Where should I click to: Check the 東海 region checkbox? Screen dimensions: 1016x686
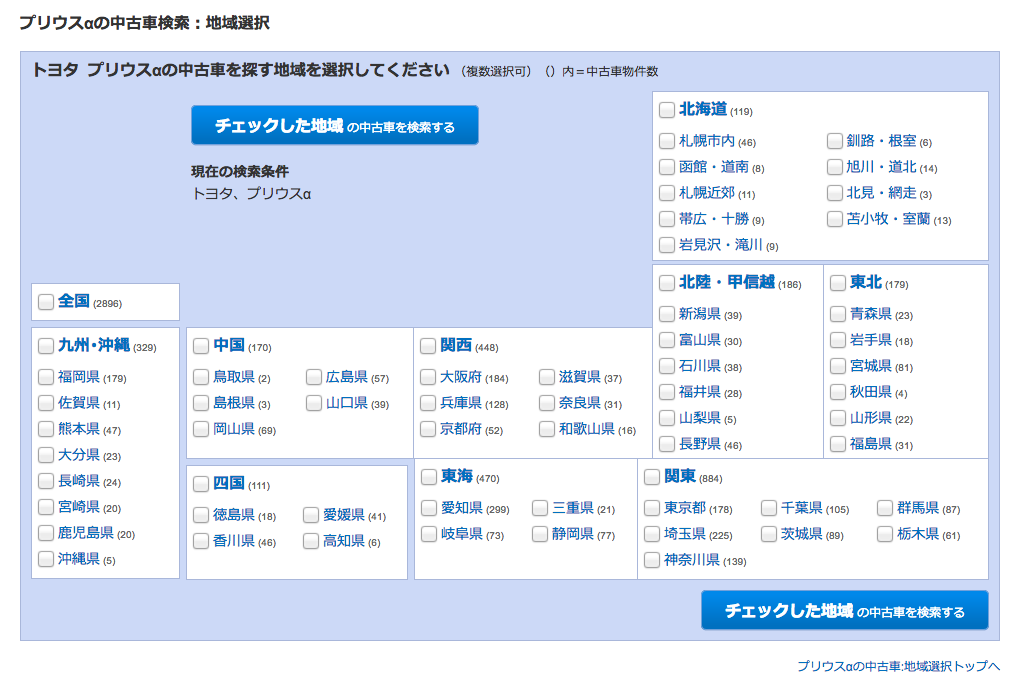tap(428, 477)
